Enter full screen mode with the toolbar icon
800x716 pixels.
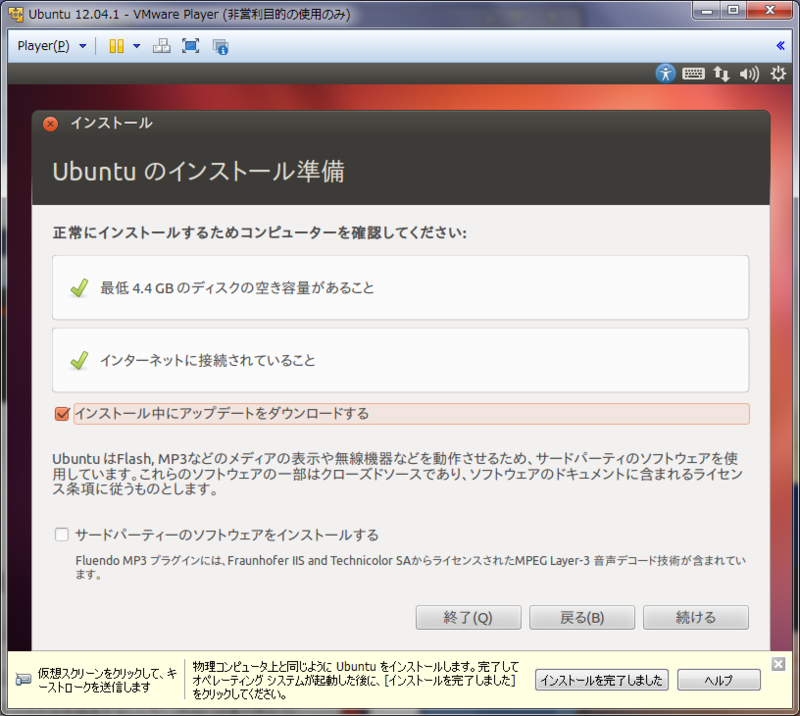(x=190, y=45)
